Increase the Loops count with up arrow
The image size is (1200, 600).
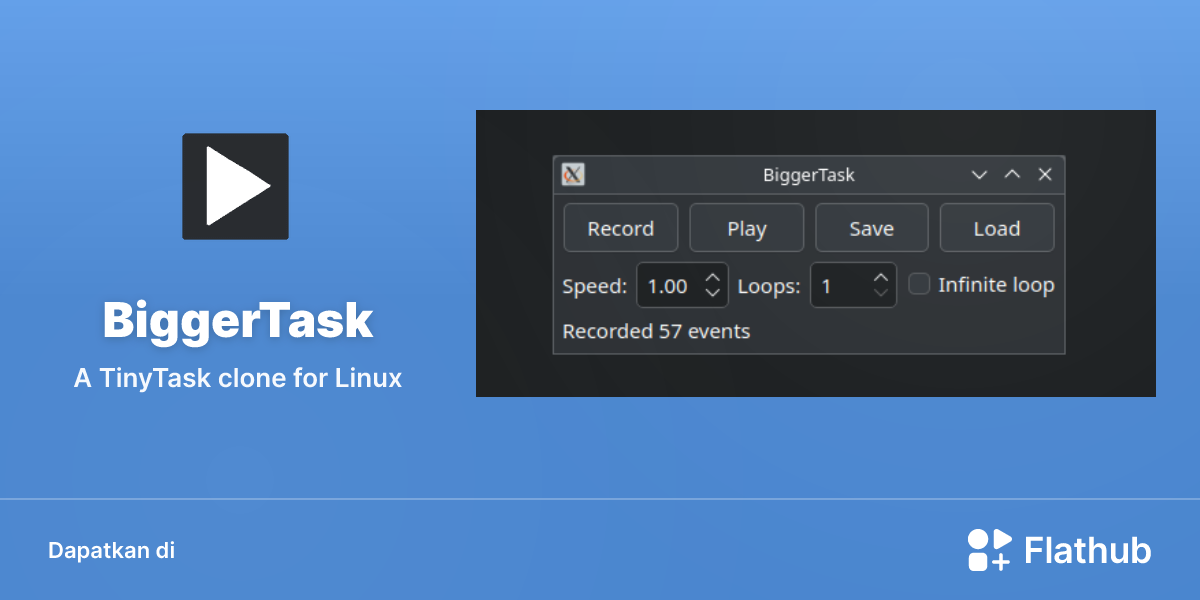pos(880,278)
